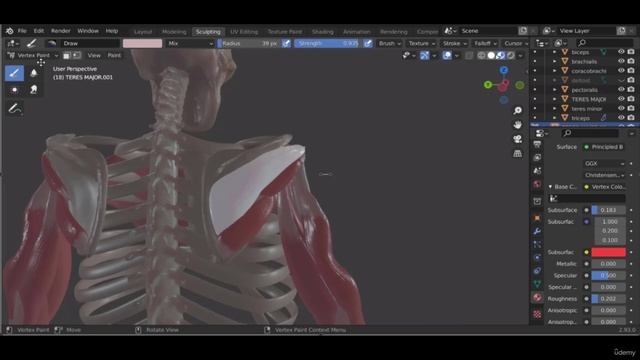Open the Mix blend mode dropdown
Viewport: 640px width, 360px height.
190,43
